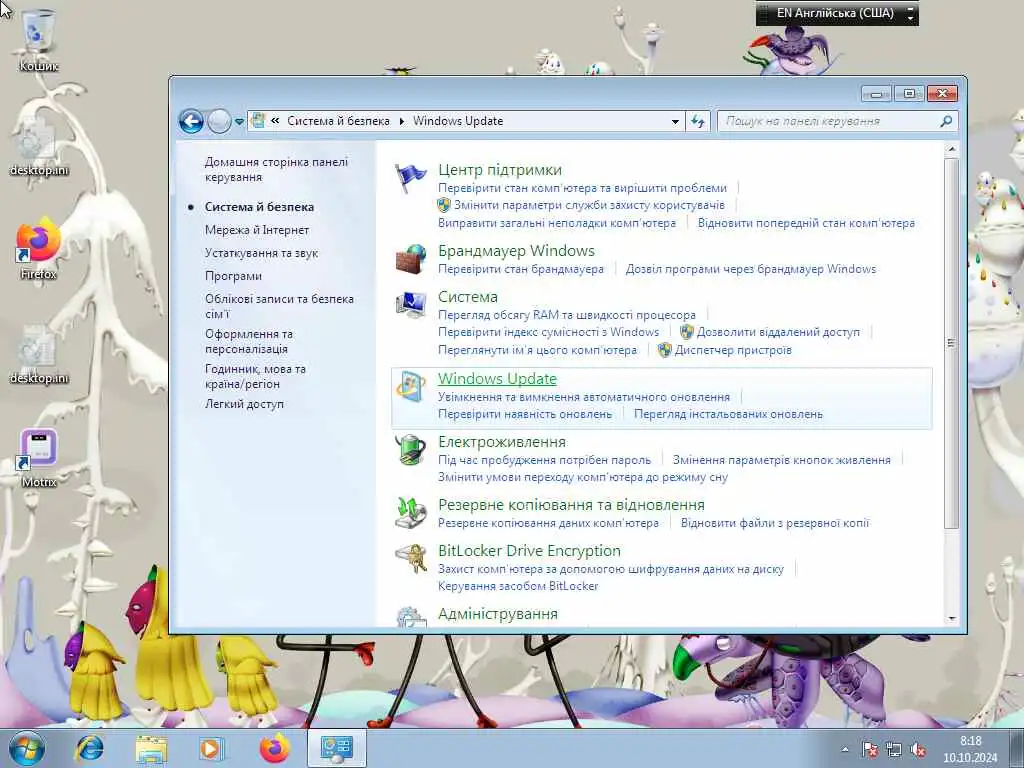Click the Action Center flag tray icon
1024x768 pixels.
tap(870, 750)
